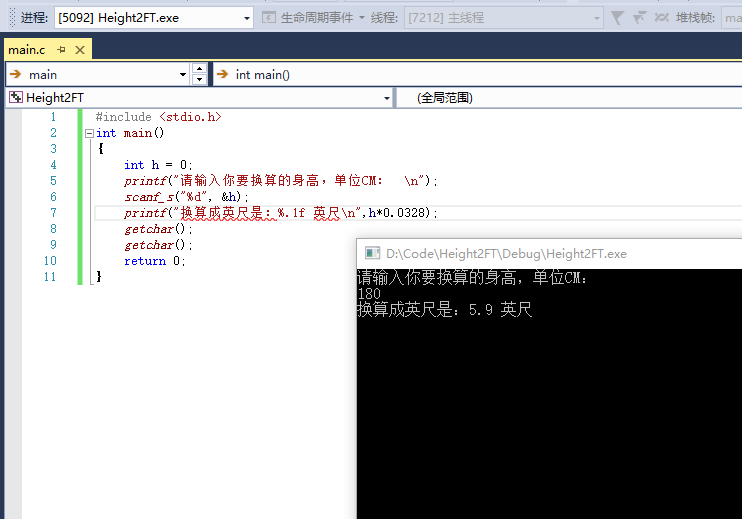This screenshot has width=742, height=519.
Task: Click the Height2FT project icon
Action: coord(16,97)
